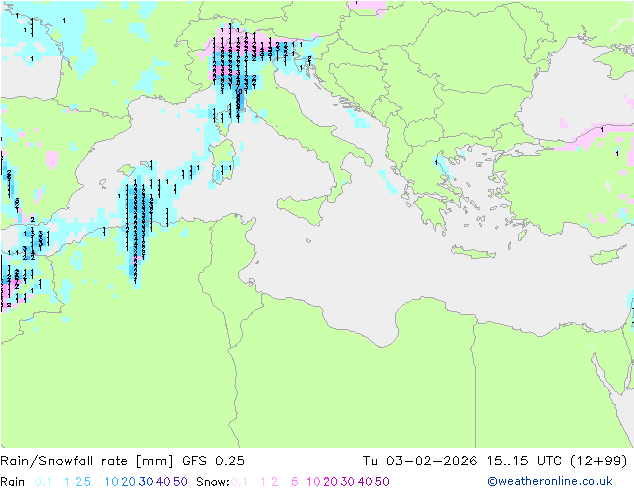Click the Snow legend value 5
The height and width of the screenshot is (490, 634).
[x=295, y=482]
